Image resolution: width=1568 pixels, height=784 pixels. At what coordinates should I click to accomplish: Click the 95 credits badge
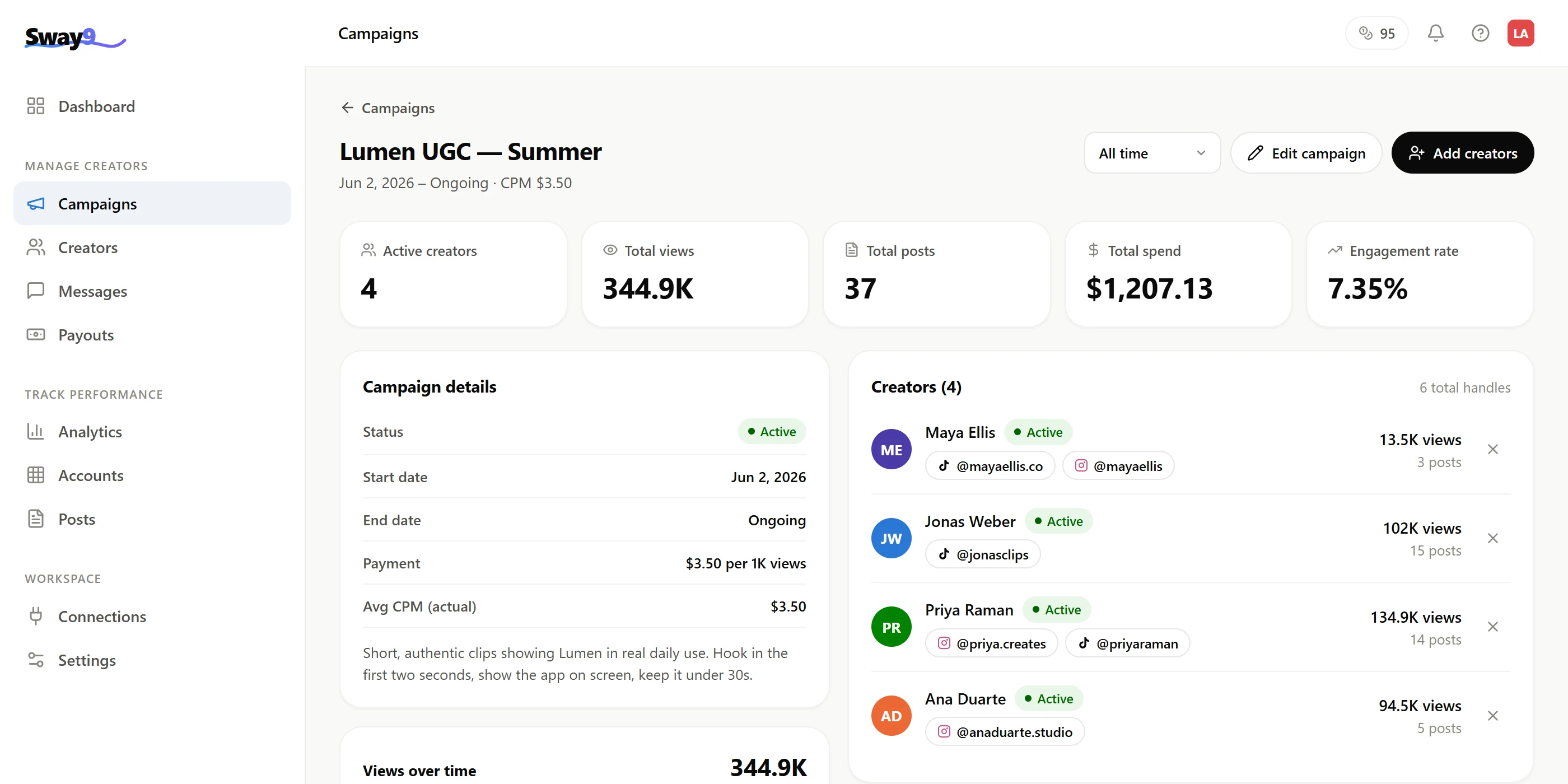1376,33
